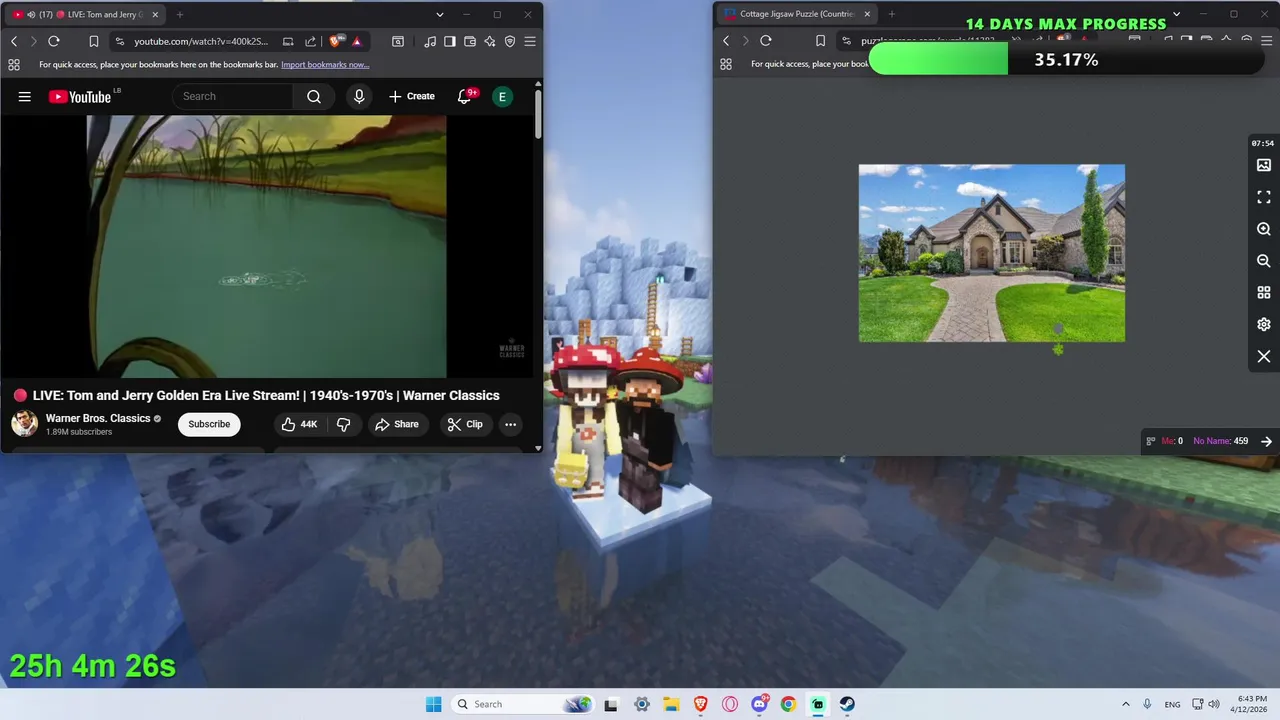Image resolution: width=1280 pixels, height=720 pixels.
Task: Toggle the sidebar panel in YouTube window
Action: point(450,41)
